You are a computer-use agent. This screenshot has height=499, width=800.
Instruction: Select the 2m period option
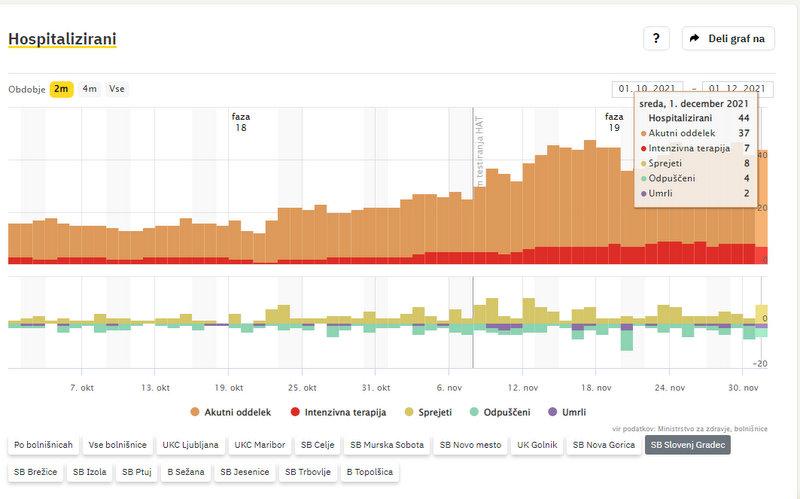[x=61, y=89]
